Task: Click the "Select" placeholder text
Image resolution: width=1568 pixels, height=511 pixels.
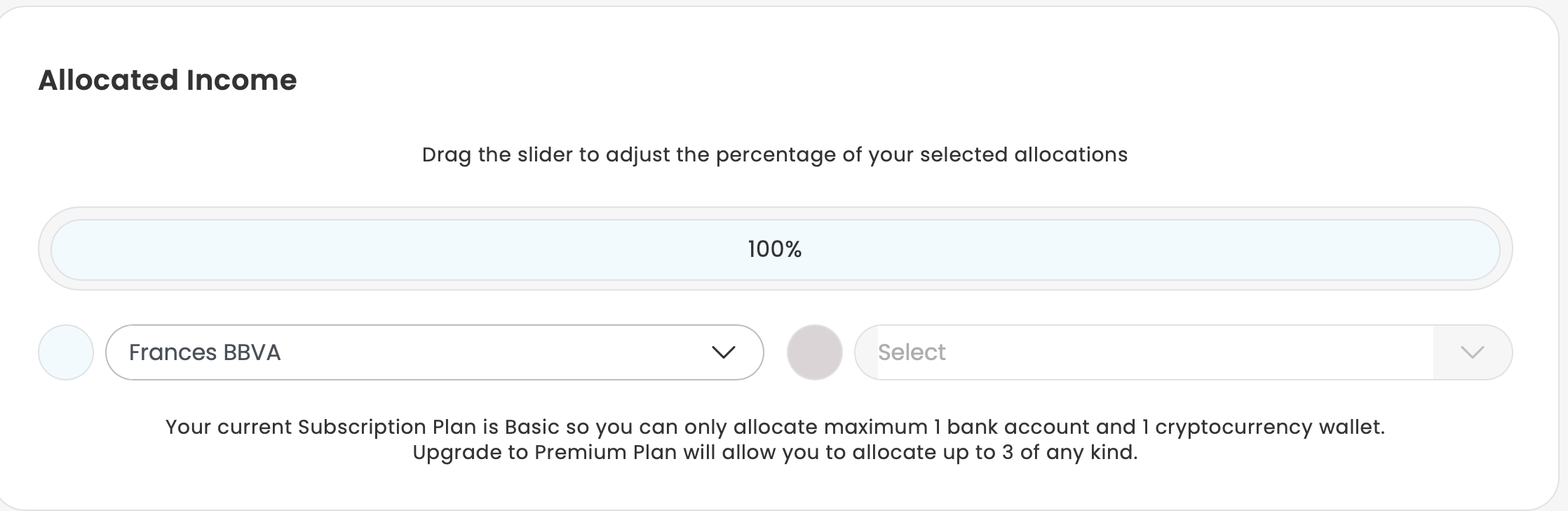Action: click(912, 352)
